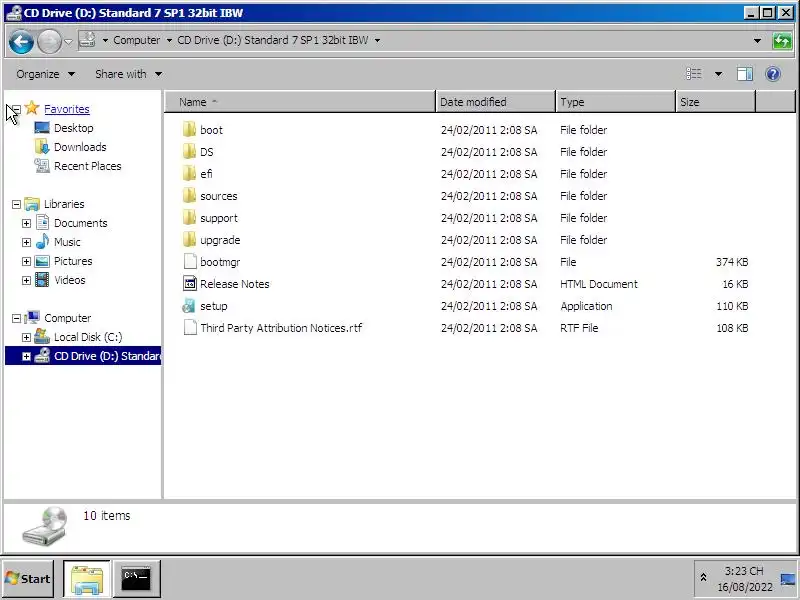
Task: Select the DS folder icon
Action: pyautogui.click(x=189, y=152)
